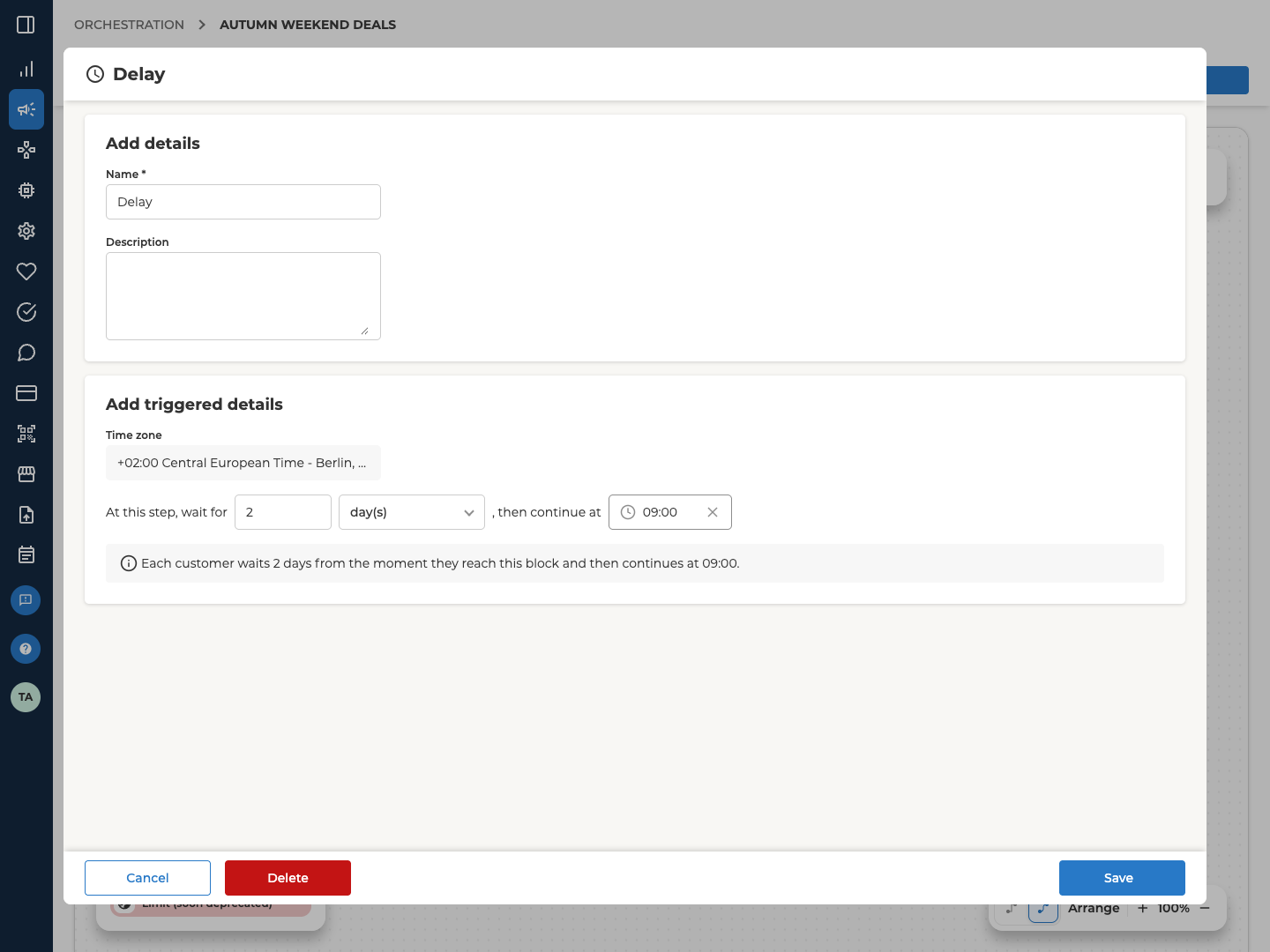Clear the 09:00 continue time
This screenshot has height=952, width=1270.
click(713, 512)
